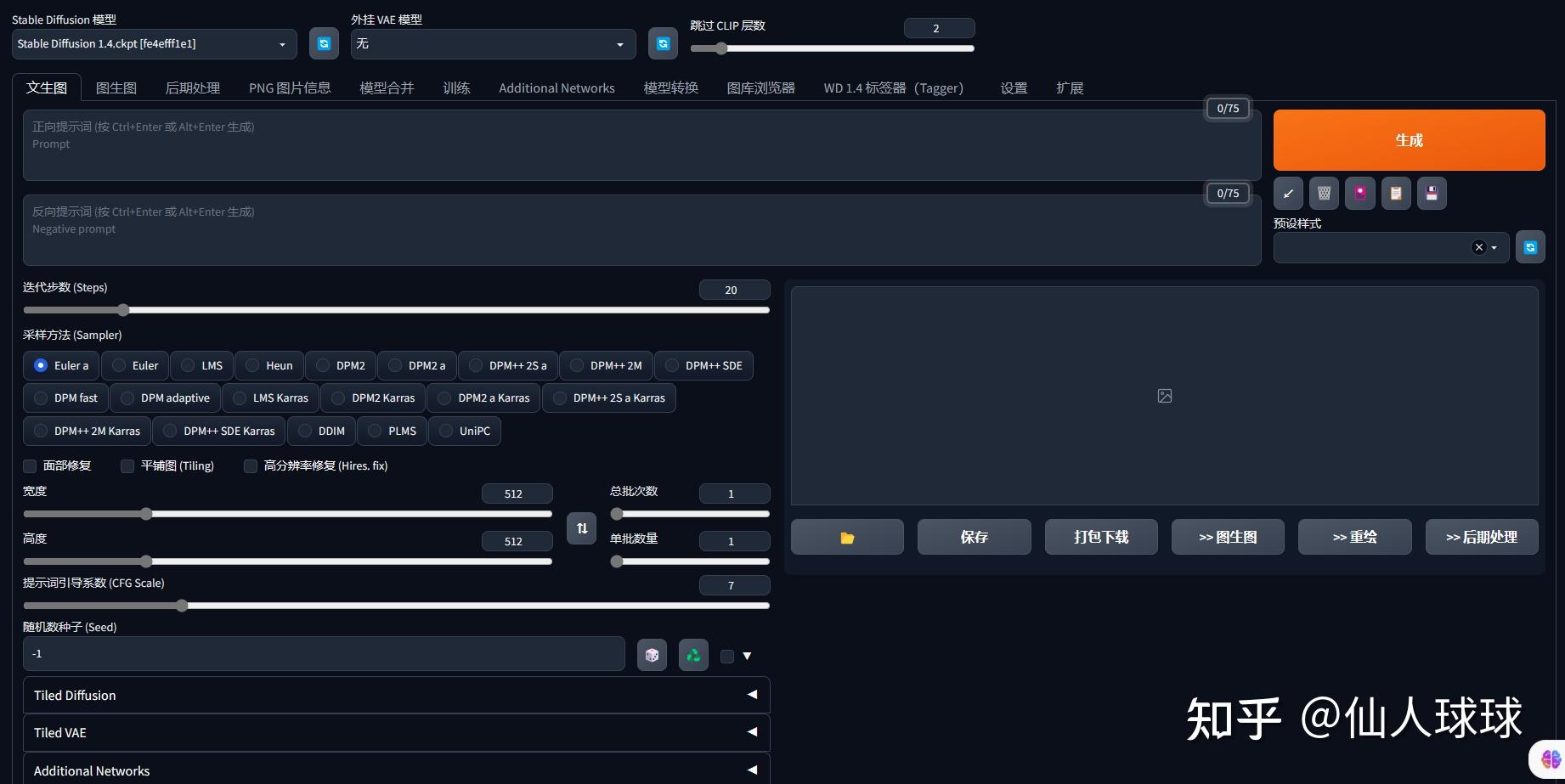Toggle the Hires. fix checkbox

[x=251, y=466]
